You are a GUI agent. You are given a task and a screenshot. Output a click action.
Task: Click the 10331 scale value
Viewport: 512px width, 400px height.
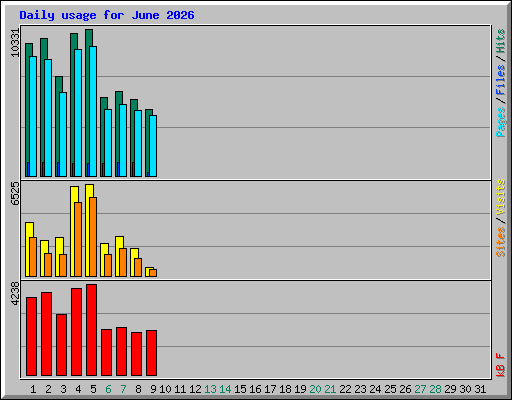(15, 43)
